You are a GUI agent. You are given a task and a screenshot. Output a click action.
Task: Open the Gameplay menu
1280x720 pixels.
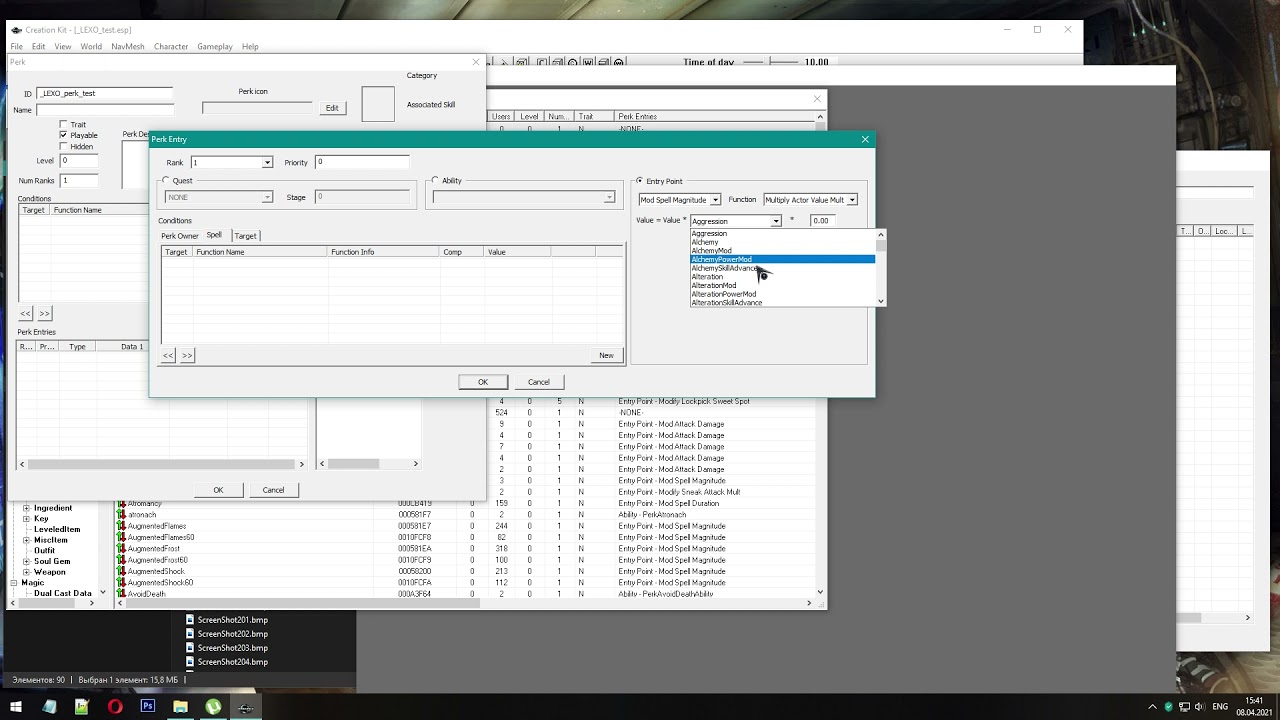pyautogui.click(x=215, y=46)
